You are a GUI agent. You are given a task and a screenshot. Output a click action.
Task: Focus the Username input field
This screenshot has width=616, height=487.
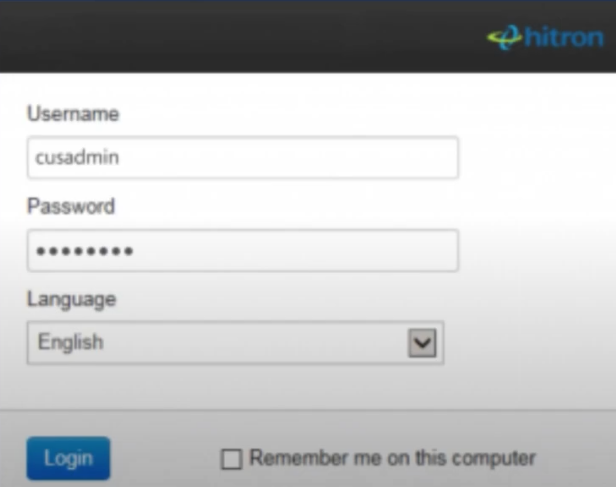(x=243, y=157)
